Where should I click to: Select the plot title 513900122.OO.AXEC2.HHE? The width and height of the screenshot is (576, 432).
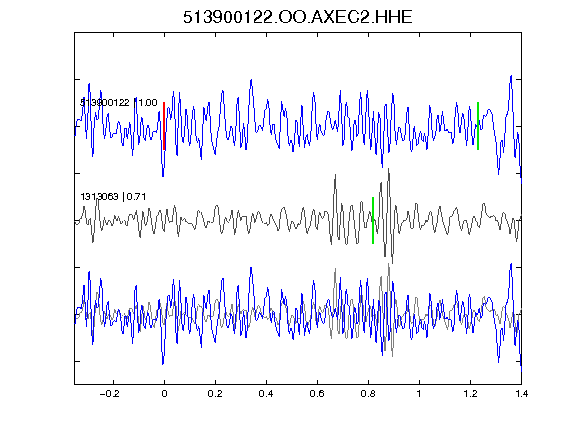click(298, 17)
